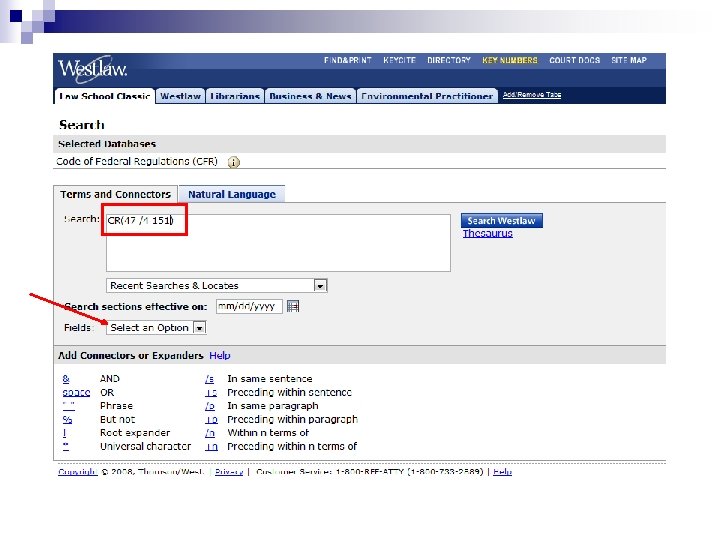Click the Code of Federal Regulations (CFR) text
This screenshot has width=720, height=540.
137,162
